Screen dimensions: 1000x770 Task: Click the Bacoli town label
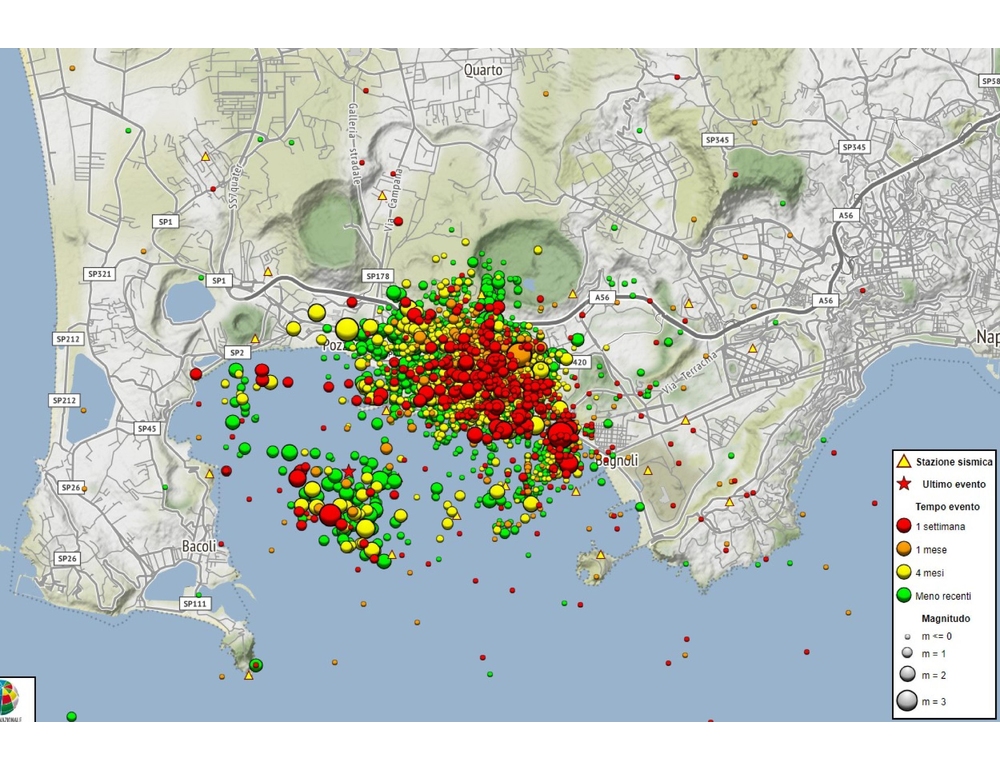coord(200,546)
